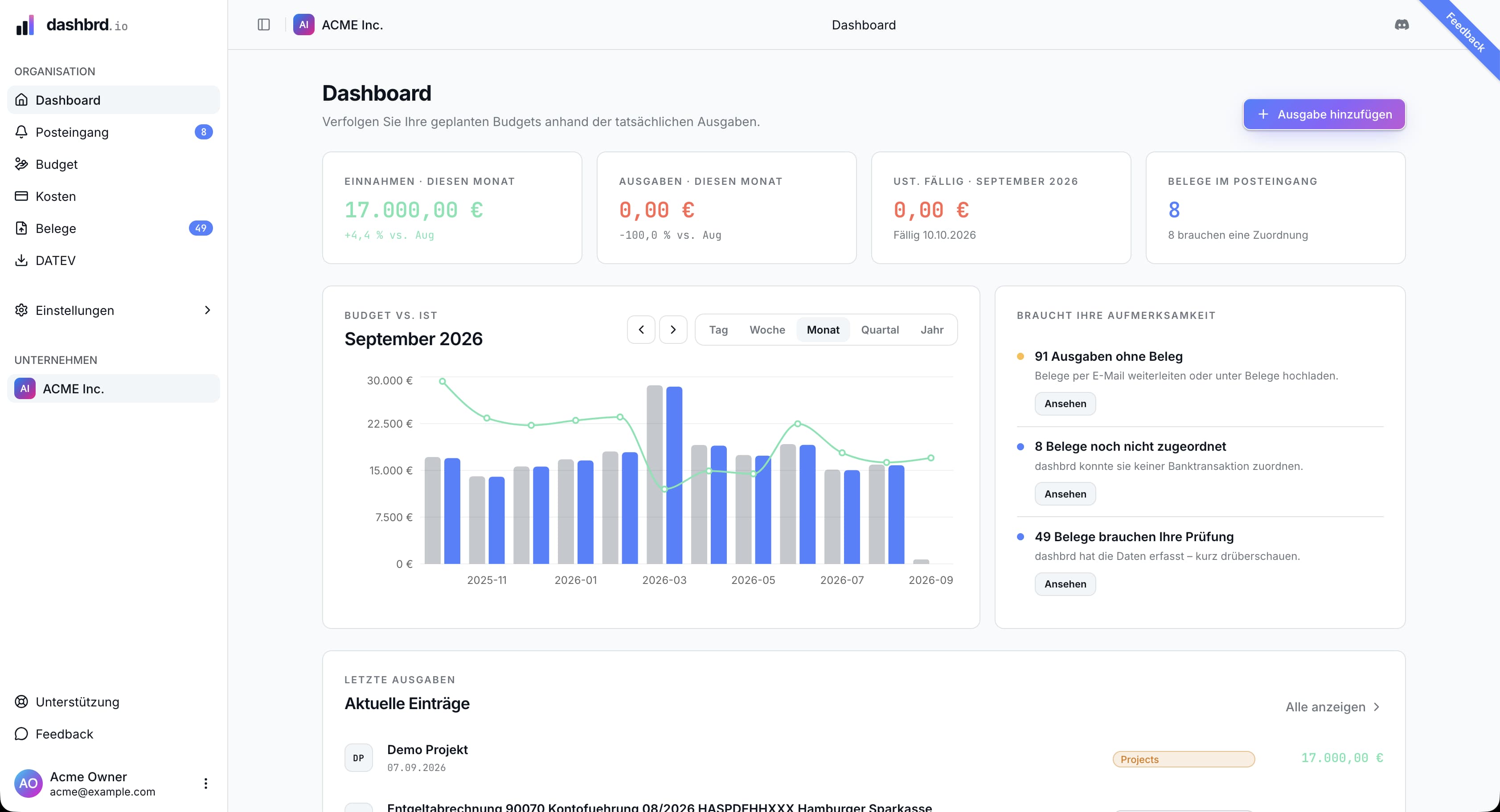Click the chevron next to Alle anzeigen
1500x812 pixels.
[1376, 706]
